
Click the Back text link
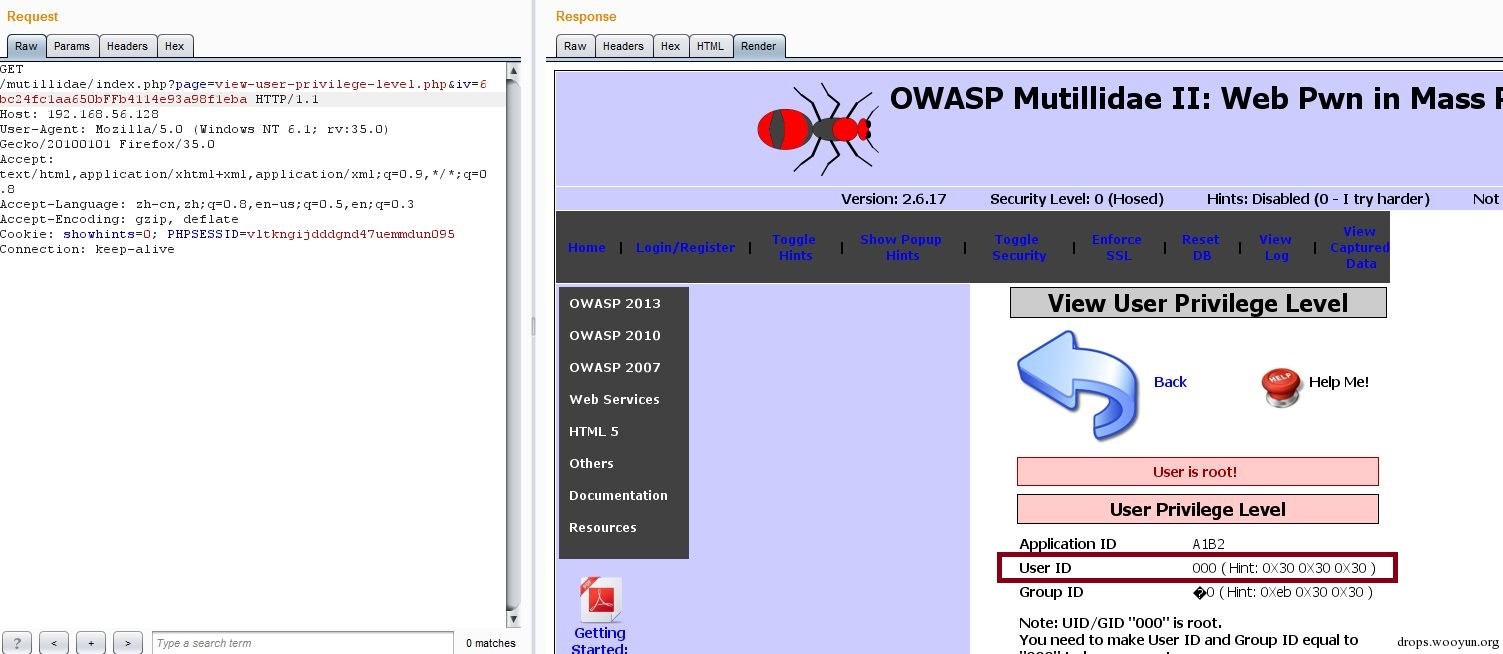(1170, 382)
